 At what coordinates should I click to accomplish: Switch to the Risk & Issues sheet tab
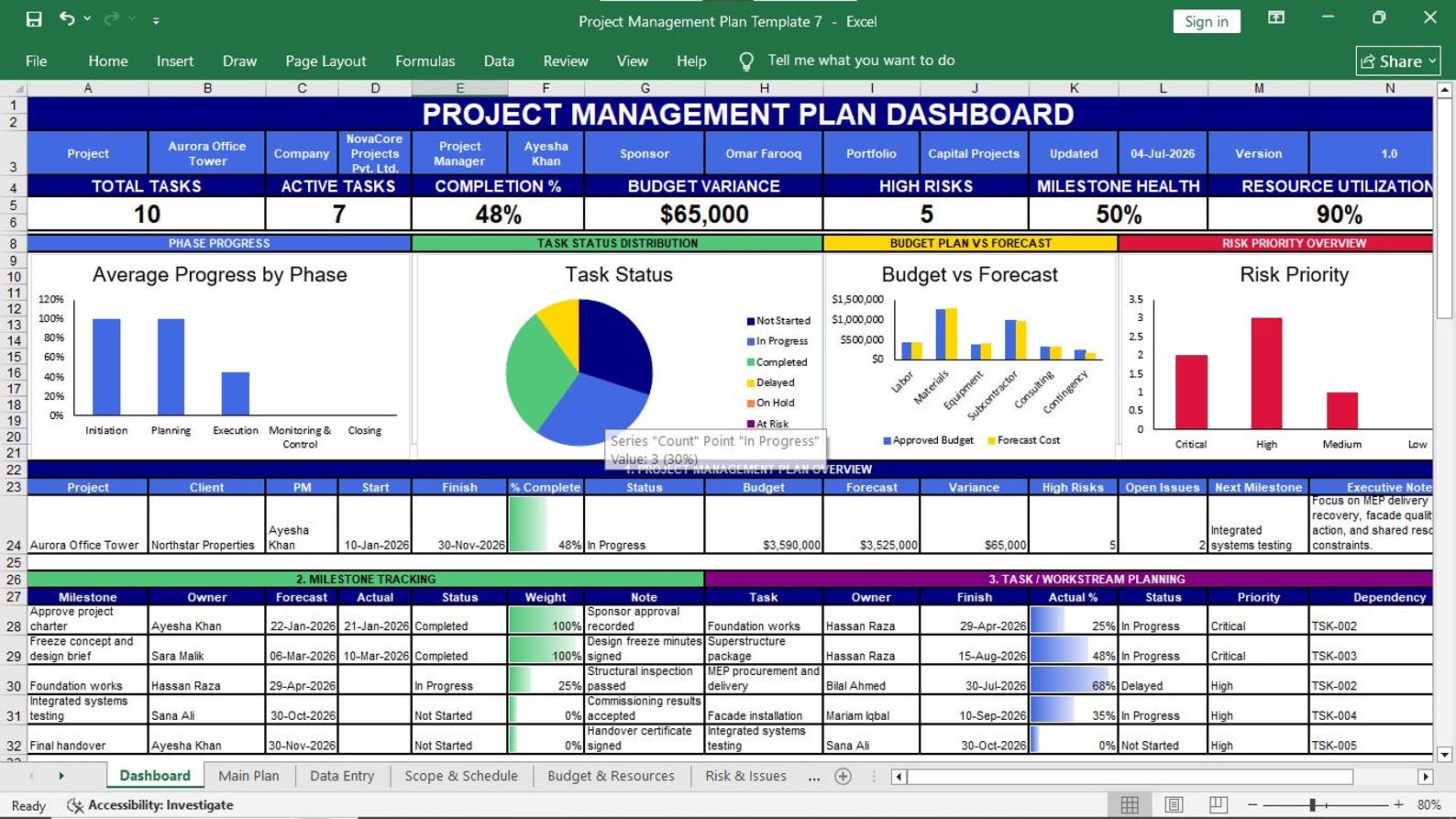click(x=745, y=776)
